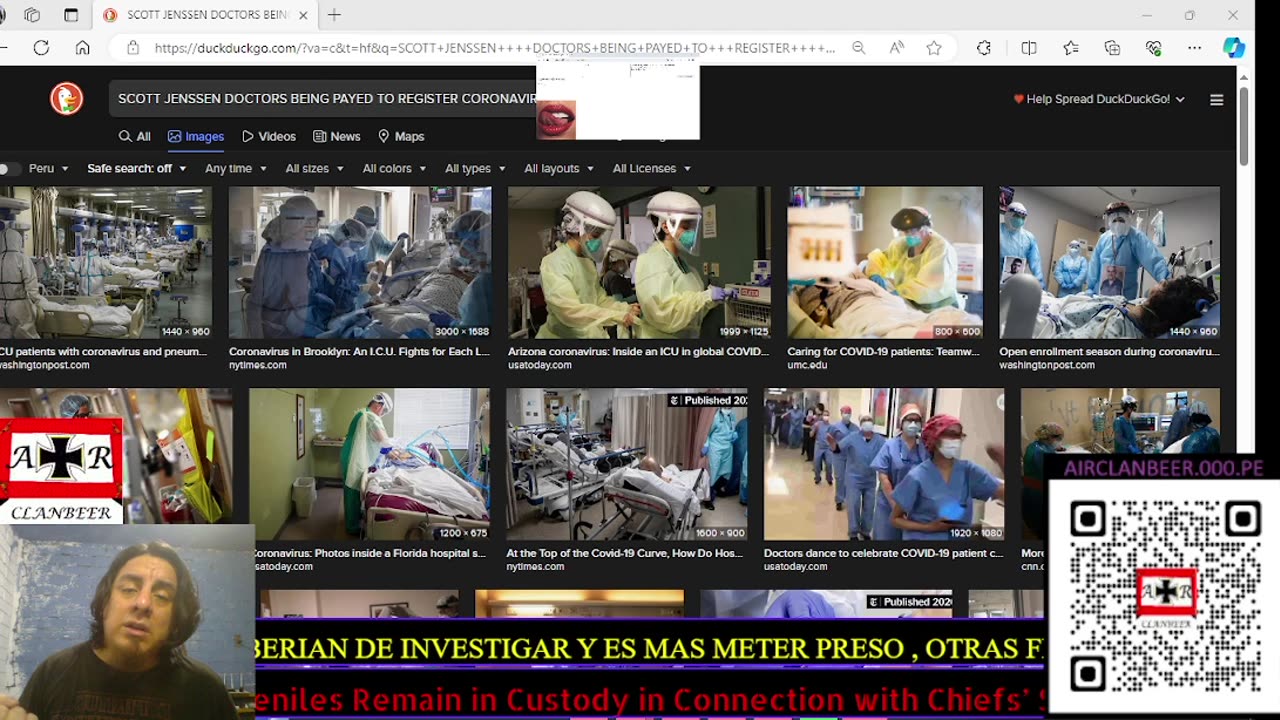
Task: Click the zoom magnifier icon in address bar
Action: [859, 48]
